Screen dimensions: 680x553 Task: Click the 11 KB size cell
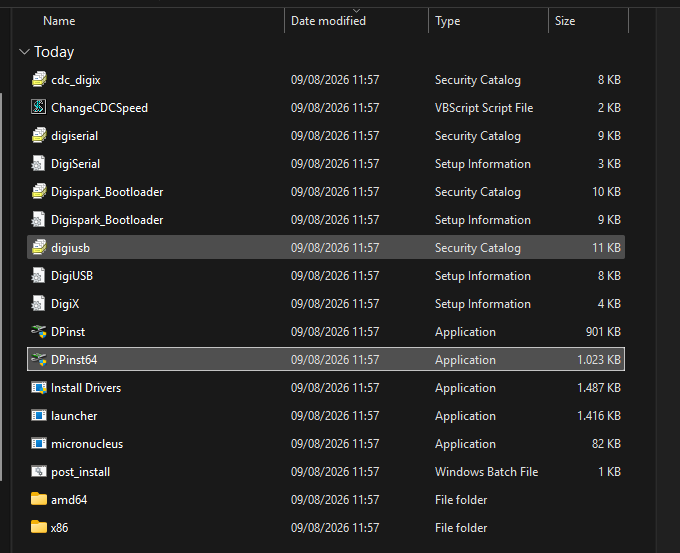point(607,248)
